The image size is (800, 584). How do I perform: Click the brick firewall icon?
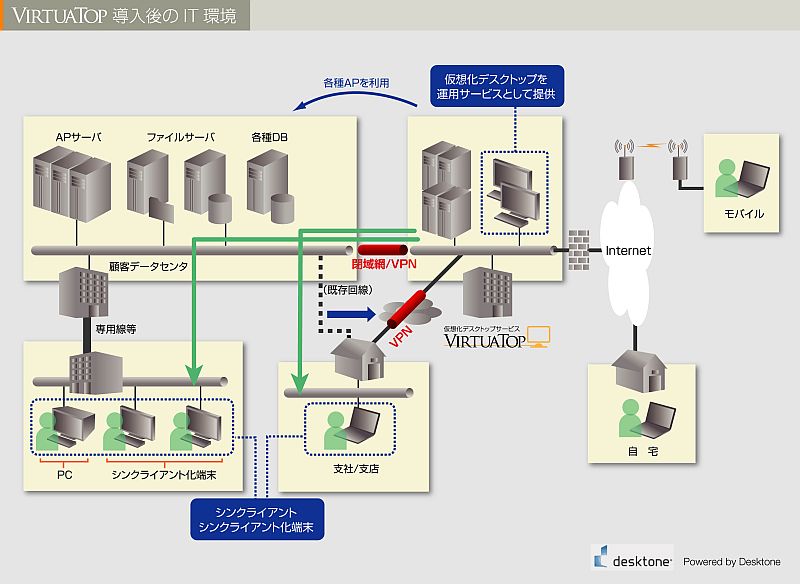(579, 250)
